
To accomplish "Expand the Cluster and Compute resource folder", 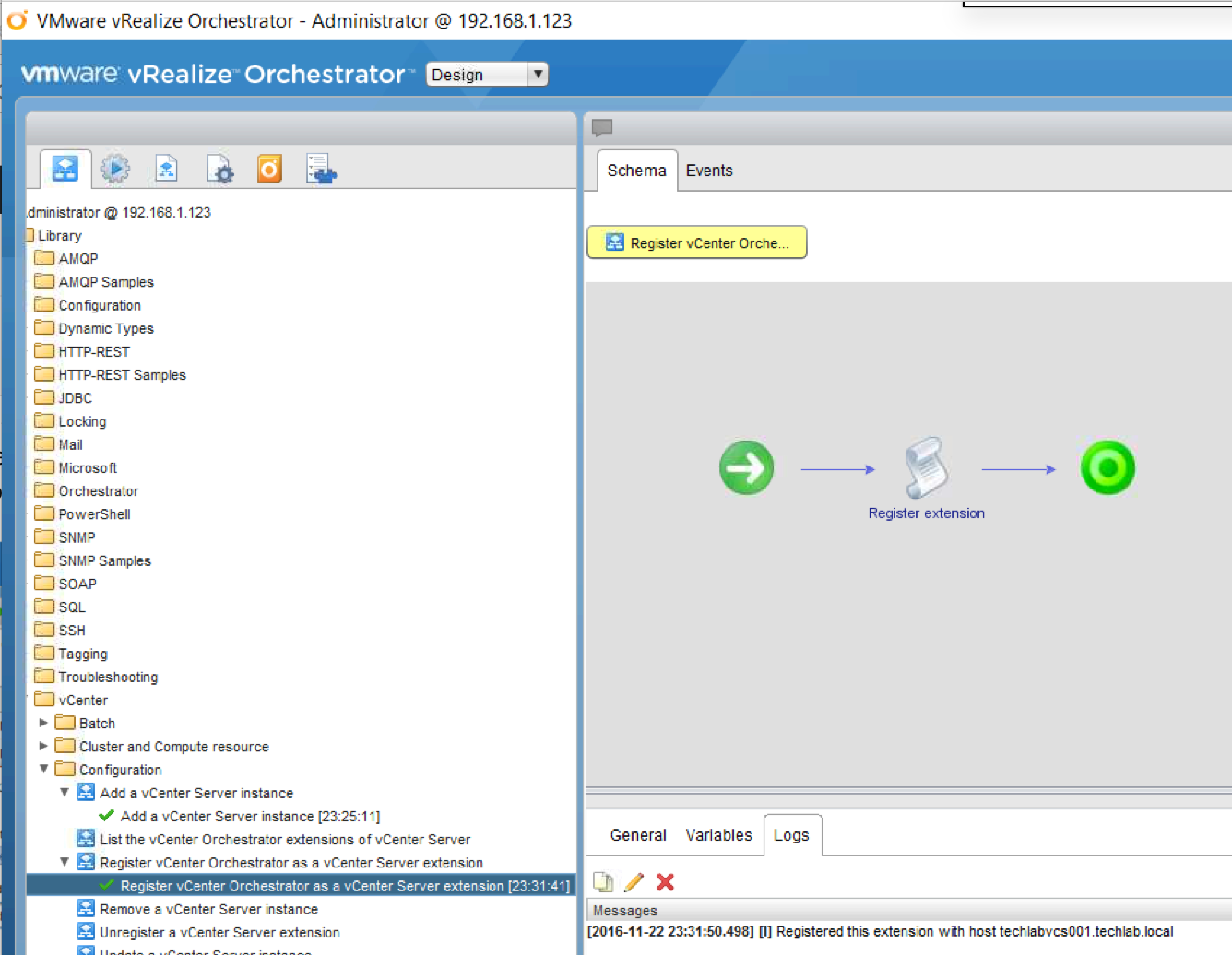I will [x=43, y=746].
